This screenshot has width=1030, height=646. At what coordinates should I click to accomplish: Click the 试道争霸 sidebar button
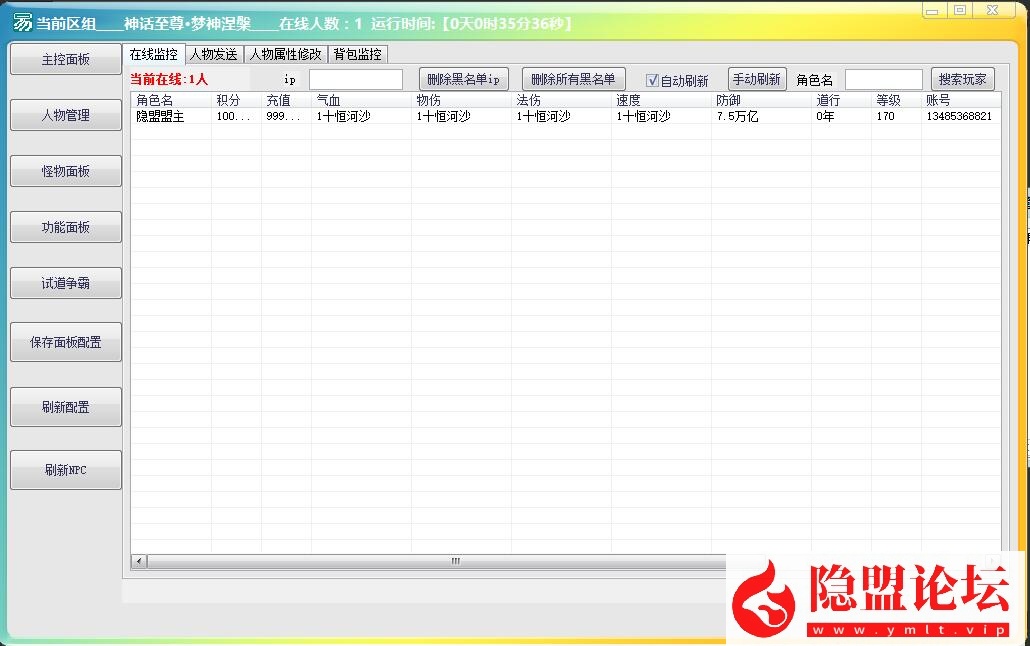[65, 283]
